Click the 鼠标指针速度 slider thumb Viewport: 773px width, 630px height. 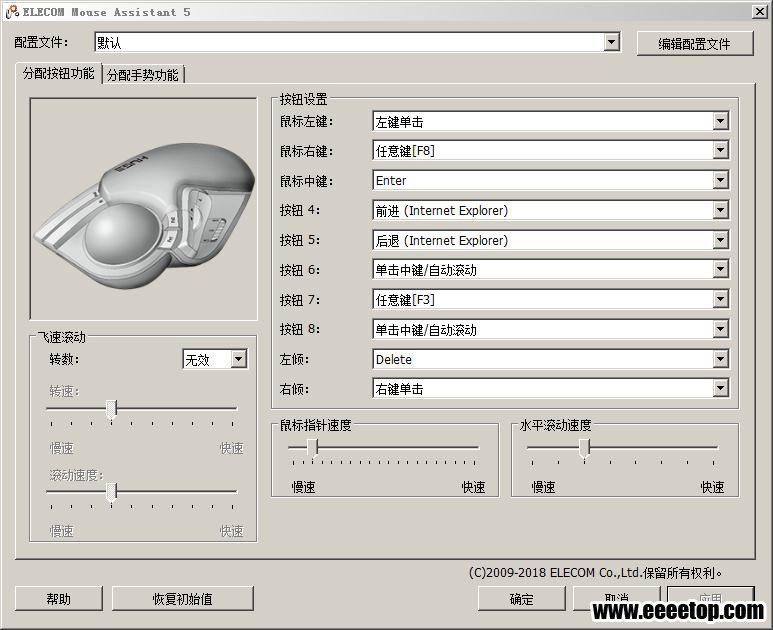point(313,448)
